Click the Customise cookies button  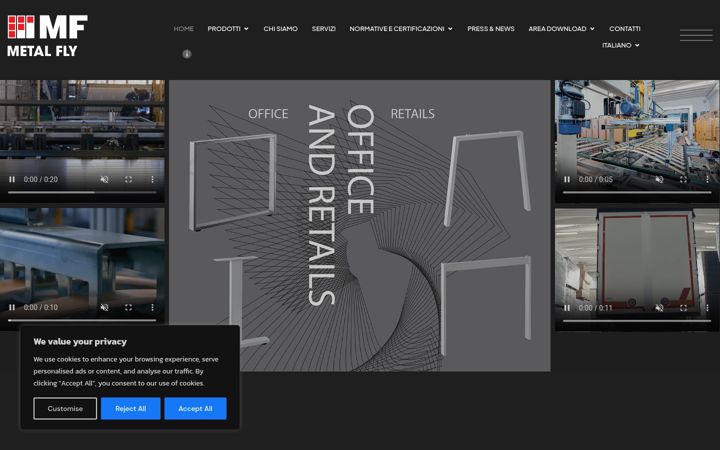[x=65, y=408]
